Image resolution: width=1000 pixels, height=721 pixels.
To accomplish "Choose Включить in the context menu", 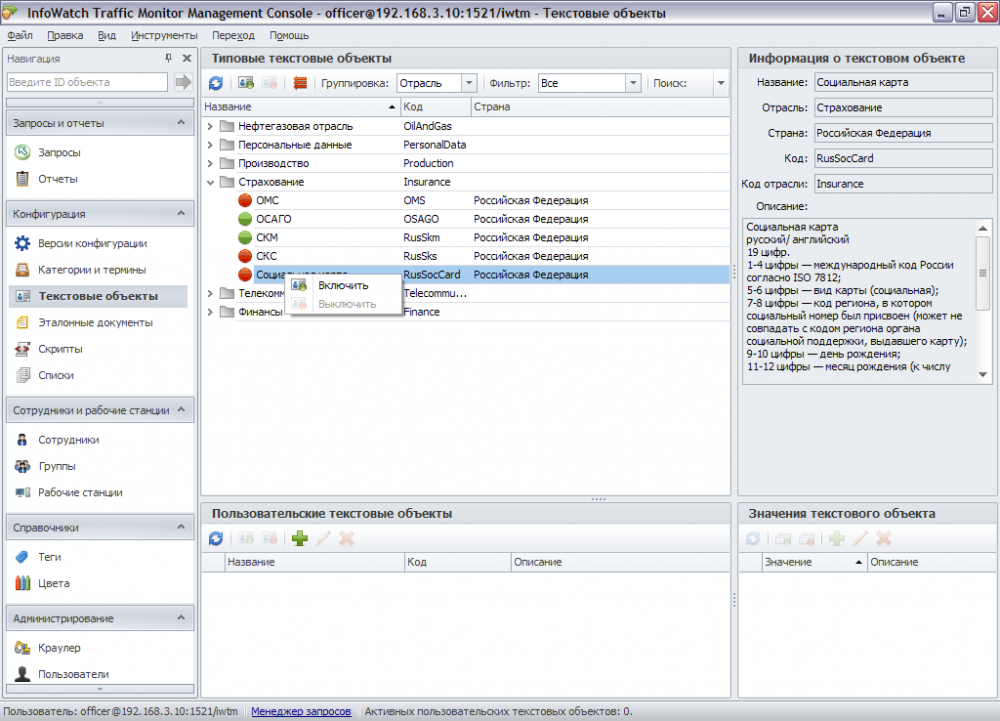I will click(x=343, y=286).
